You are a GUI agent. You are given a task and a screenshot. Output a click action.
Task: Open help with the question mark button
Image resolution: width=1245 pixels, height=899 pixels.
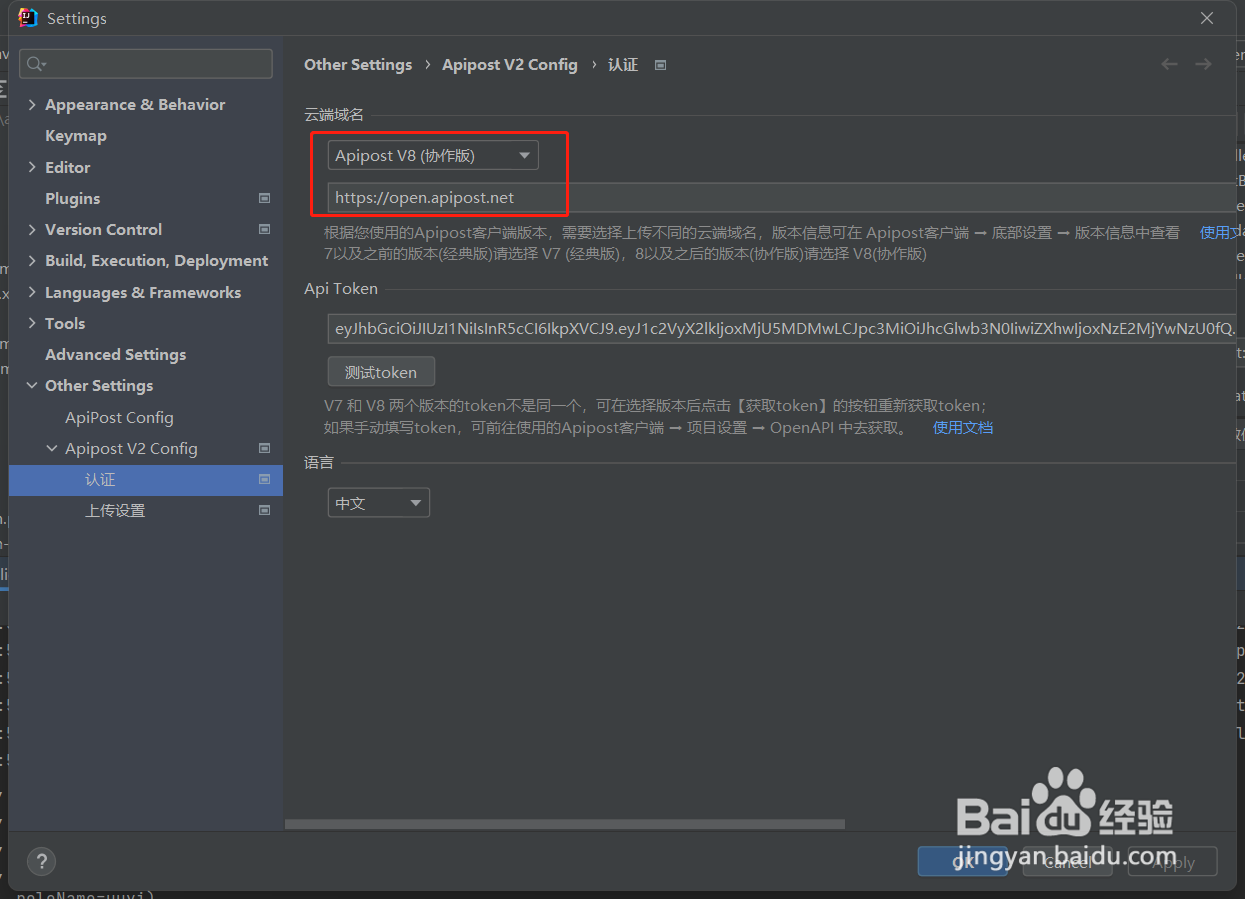pyautogui.click(x=41, y=861)
